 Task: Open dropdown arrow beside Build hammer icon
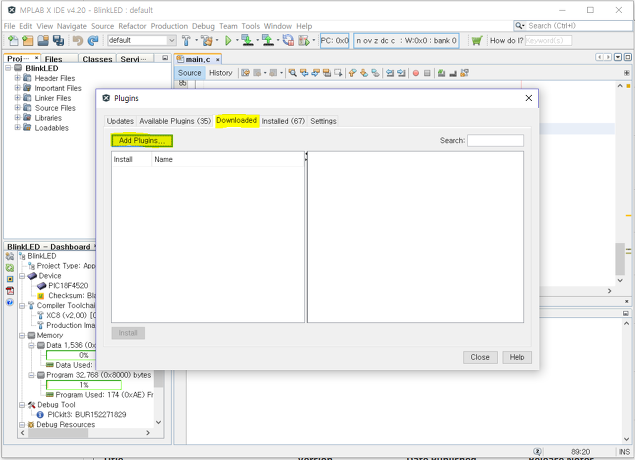[x=196, y=40]
